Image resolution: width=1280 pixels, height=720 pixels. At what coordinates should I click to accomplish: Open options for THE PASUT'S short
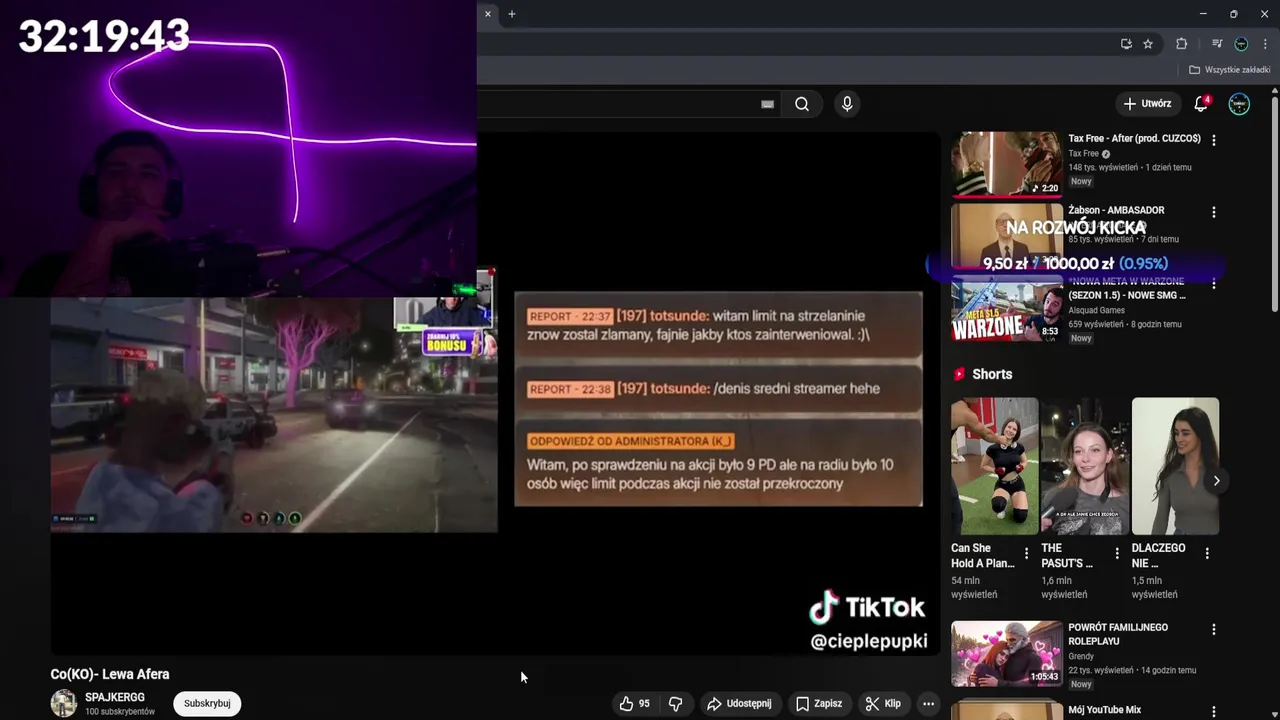pos(1116,554)
